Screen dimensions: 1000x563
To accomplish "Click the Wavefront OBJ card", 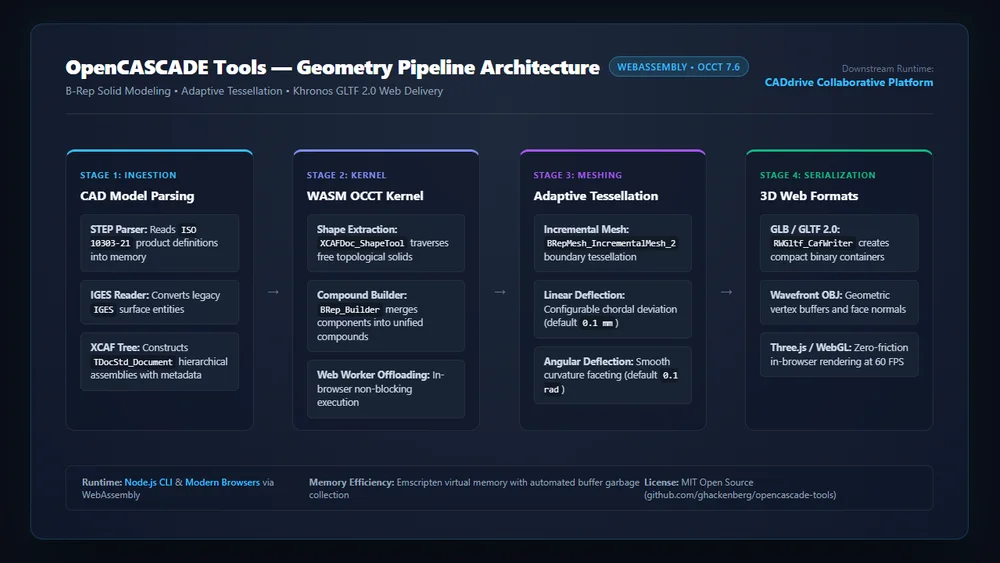I will coord(839,302).
